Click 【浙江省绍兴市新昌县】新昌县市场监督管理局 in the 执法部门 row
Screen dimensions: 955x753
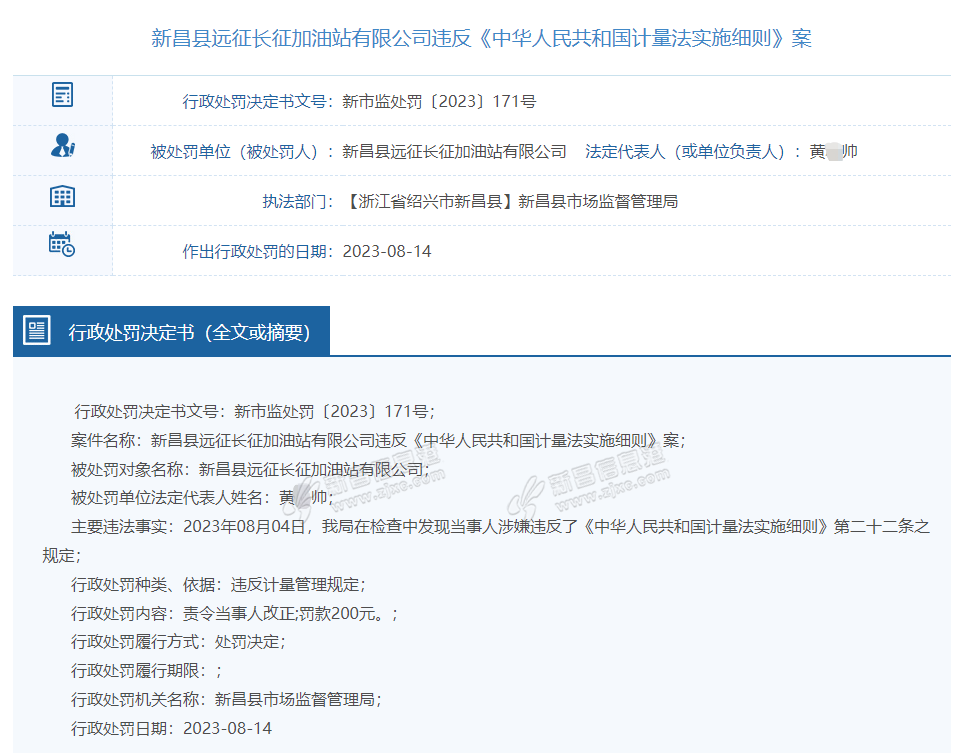coord(511,202)
